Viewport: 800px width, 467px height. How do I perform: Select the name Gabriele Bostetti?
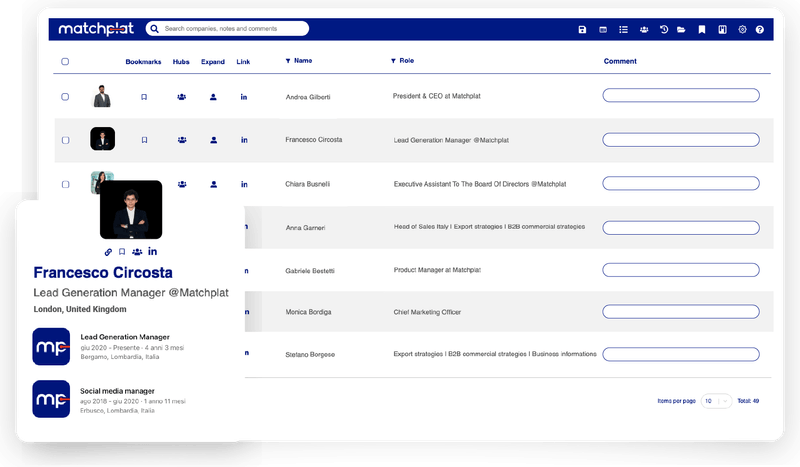click(x=310, y=271)
